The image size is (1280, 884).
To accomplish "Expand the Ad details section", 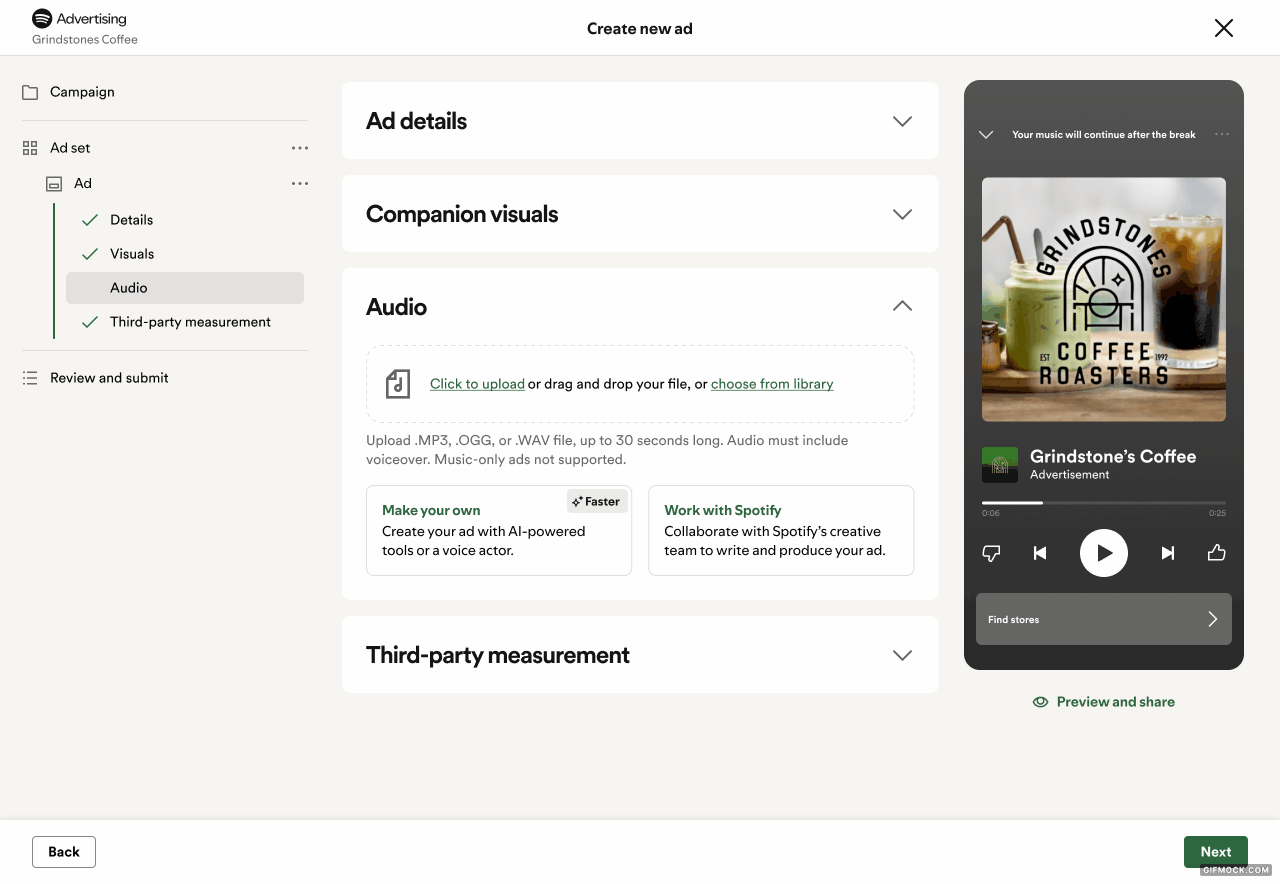I will tap(640, 121).
